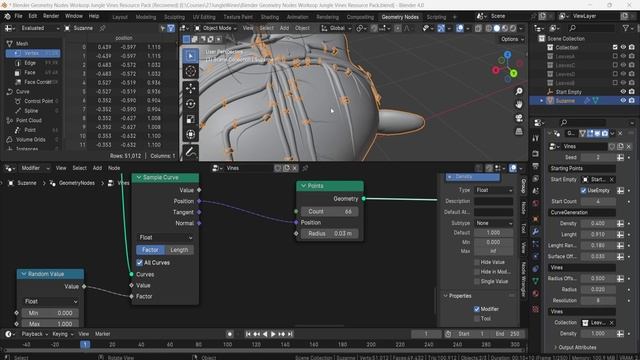The height and width of the screenshot is (360, 640).
Task: Switch perspective/orthographic grid icon in viewport
Action: click(519, 131)
